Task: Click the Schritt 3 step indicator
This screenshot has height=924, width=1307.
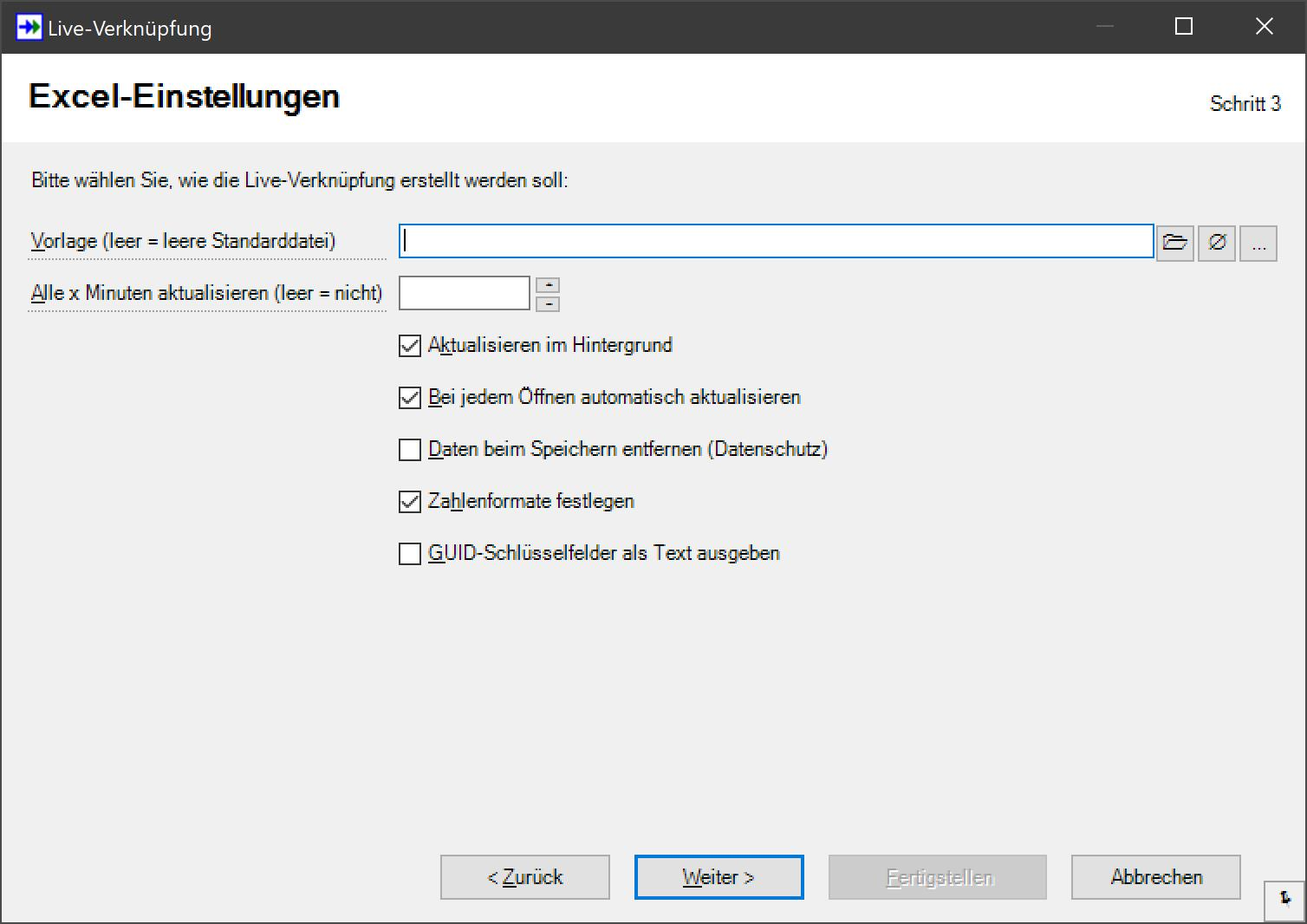Action: pos(1245,104)
